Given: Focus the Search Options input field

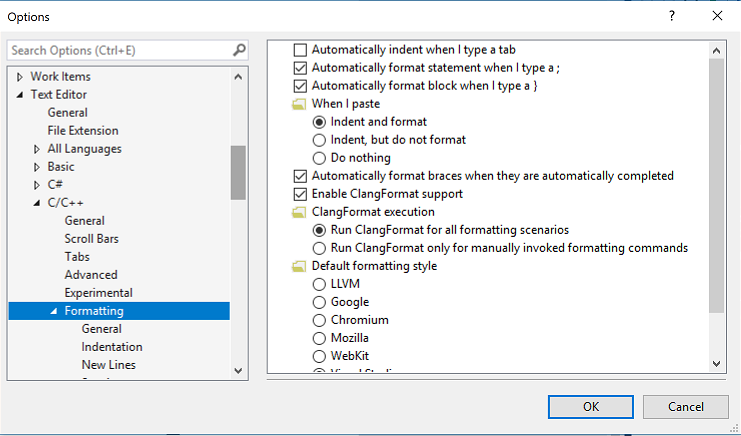Looking at the screenshot, I should [118, 50].
